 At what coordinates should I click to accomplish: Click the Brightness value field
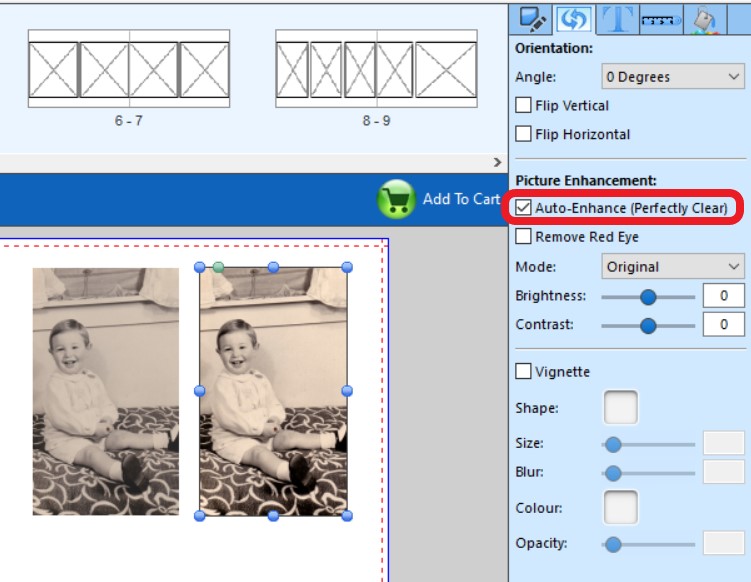(x=724, y=295)
